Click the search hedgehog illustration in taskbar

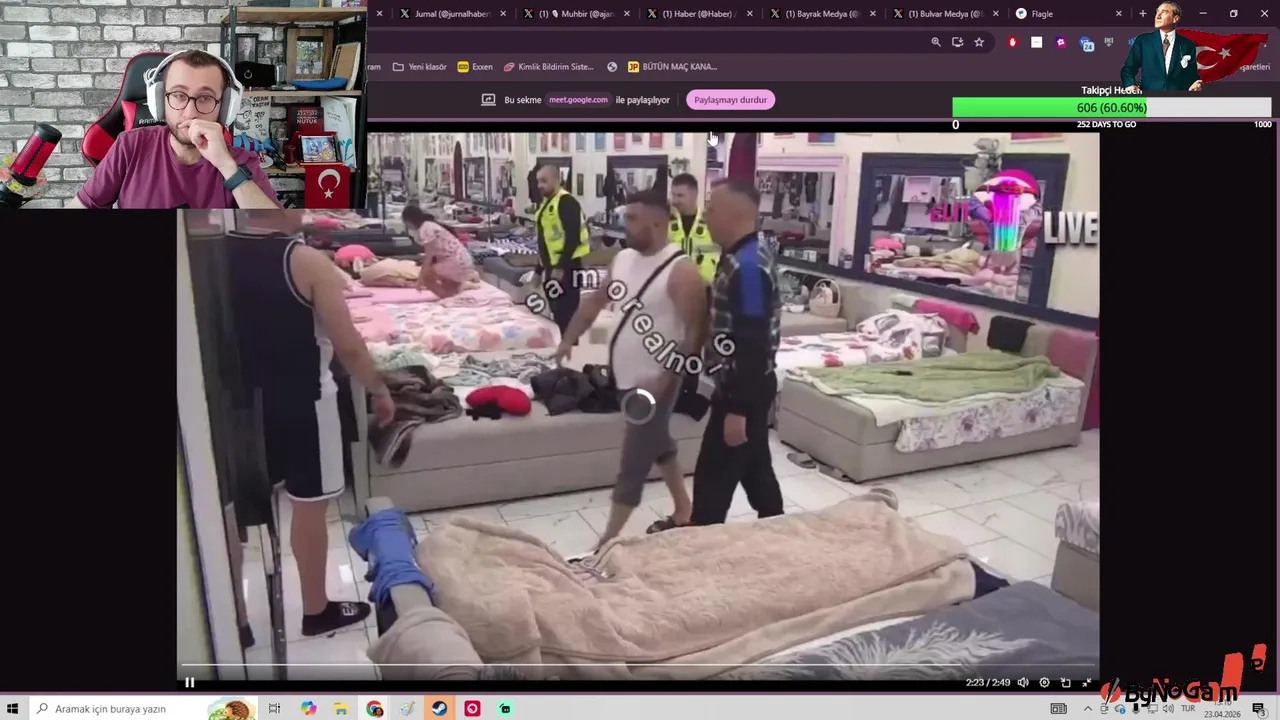pos(230,709)
